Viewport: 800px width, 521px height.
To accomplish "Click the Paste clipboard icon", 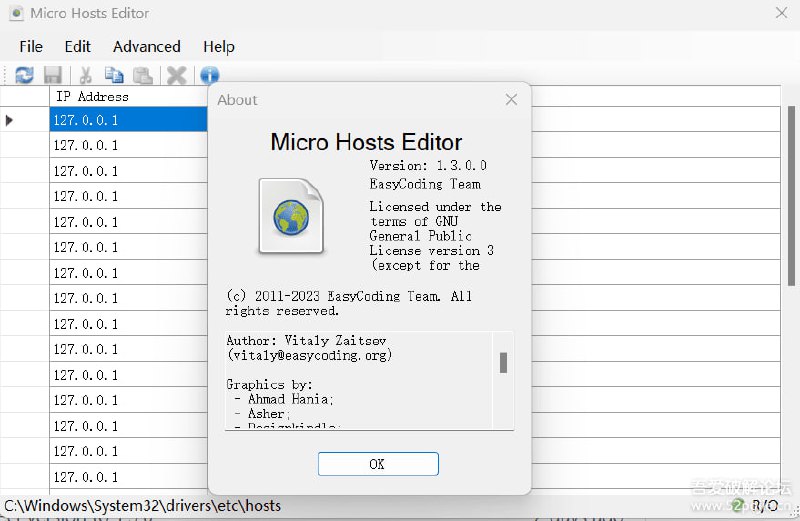I will click(x=143, y=75).
